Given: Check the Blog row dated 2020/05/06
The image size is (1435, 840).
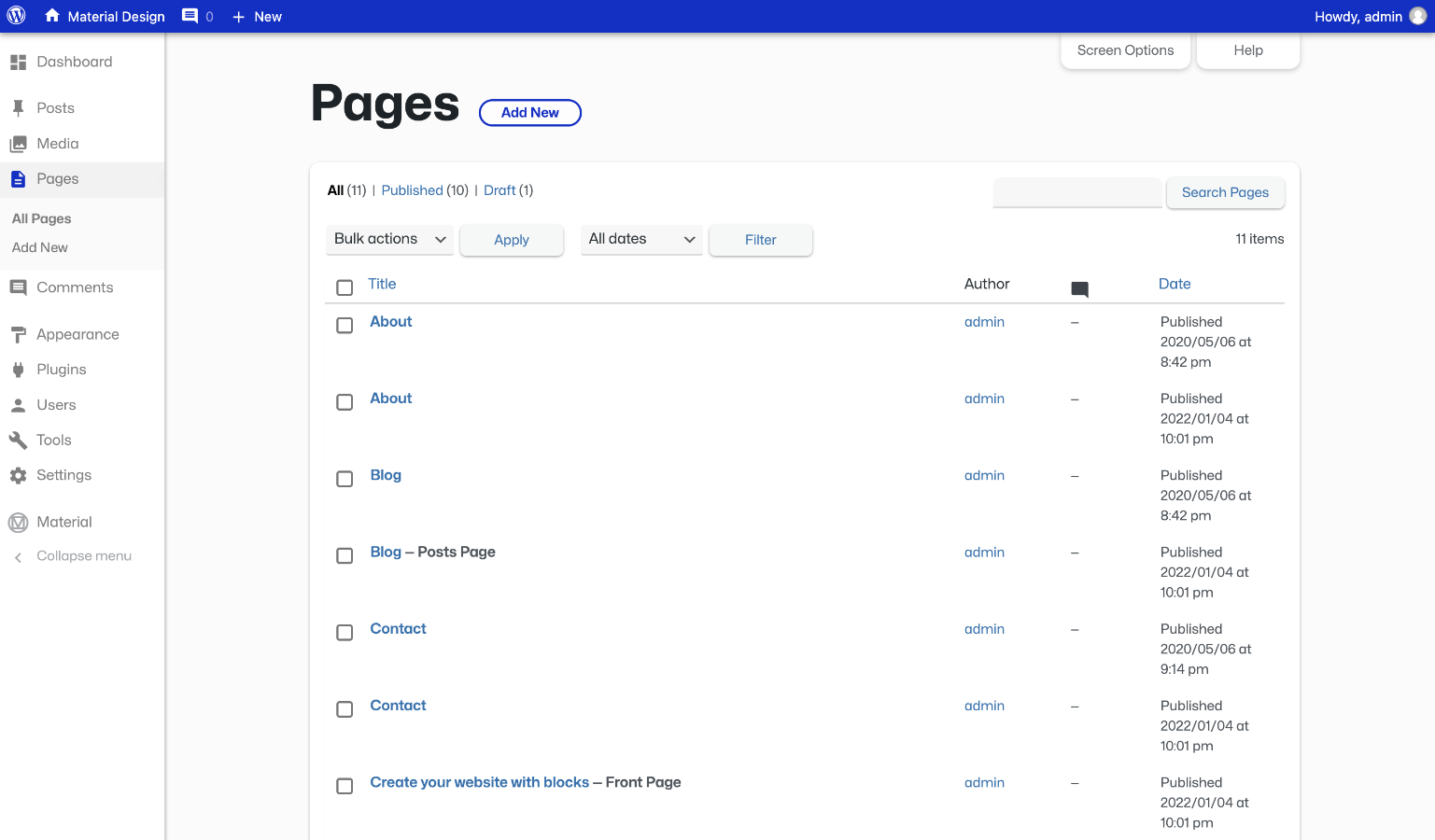Looking at the screenshot, I should 345,479.
